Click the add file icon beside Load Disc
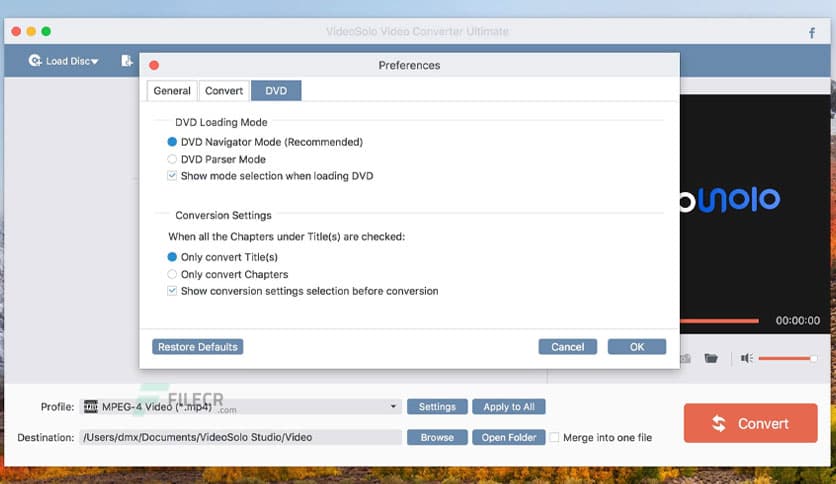The image size is (836, 484). 127,61
